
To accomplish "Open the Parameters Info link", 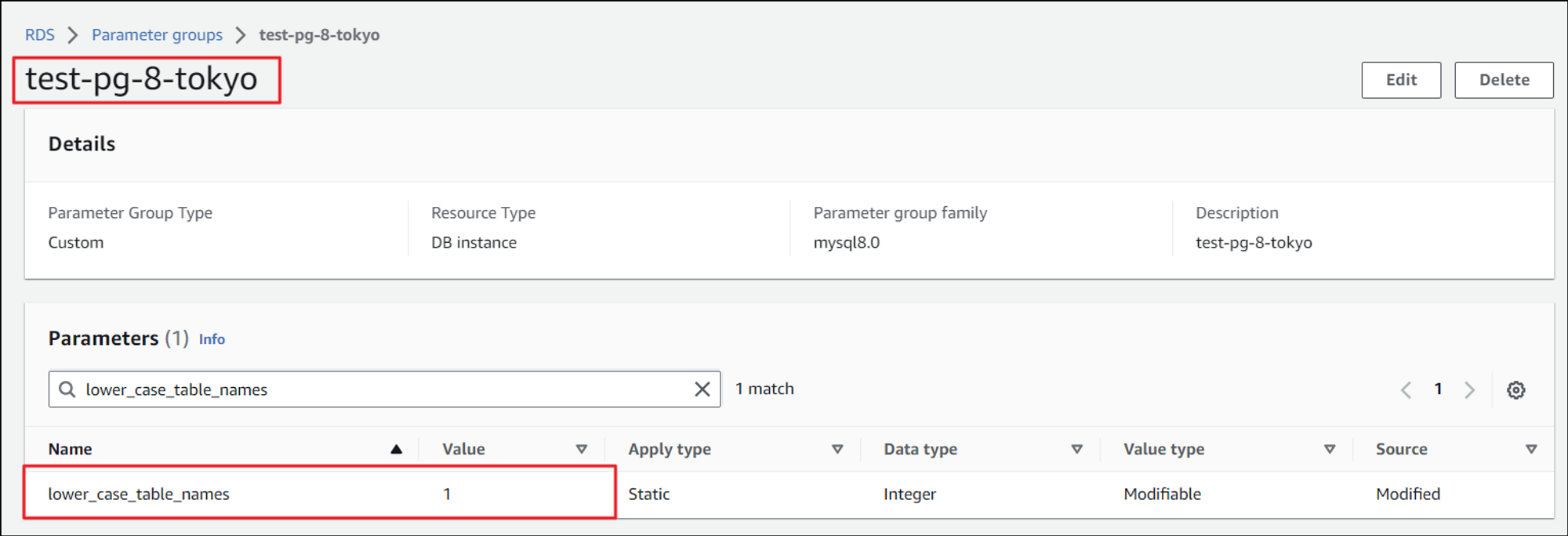I will coord(212,339).
